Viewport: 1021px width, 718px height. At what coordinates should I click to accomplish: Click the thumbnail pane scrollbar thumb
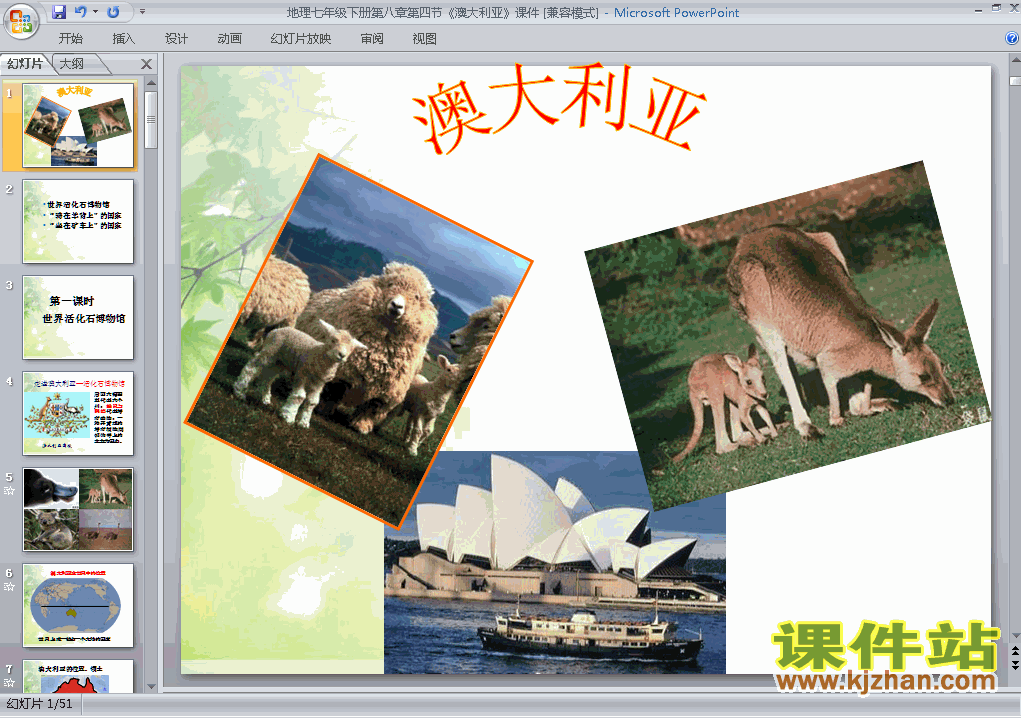pyautogui.click(x=151, y=120)
